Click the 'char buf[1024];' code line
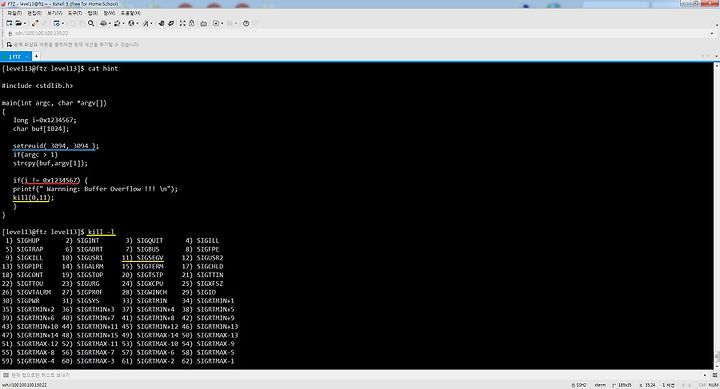 [41, 129]
